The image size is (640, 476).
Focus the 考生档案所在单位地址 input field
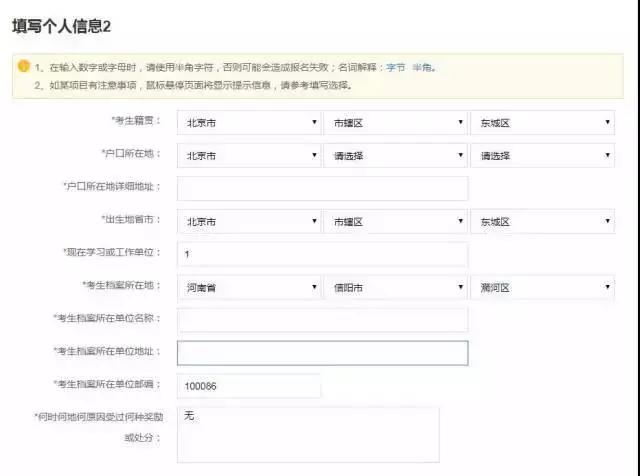tap(322, 353)
